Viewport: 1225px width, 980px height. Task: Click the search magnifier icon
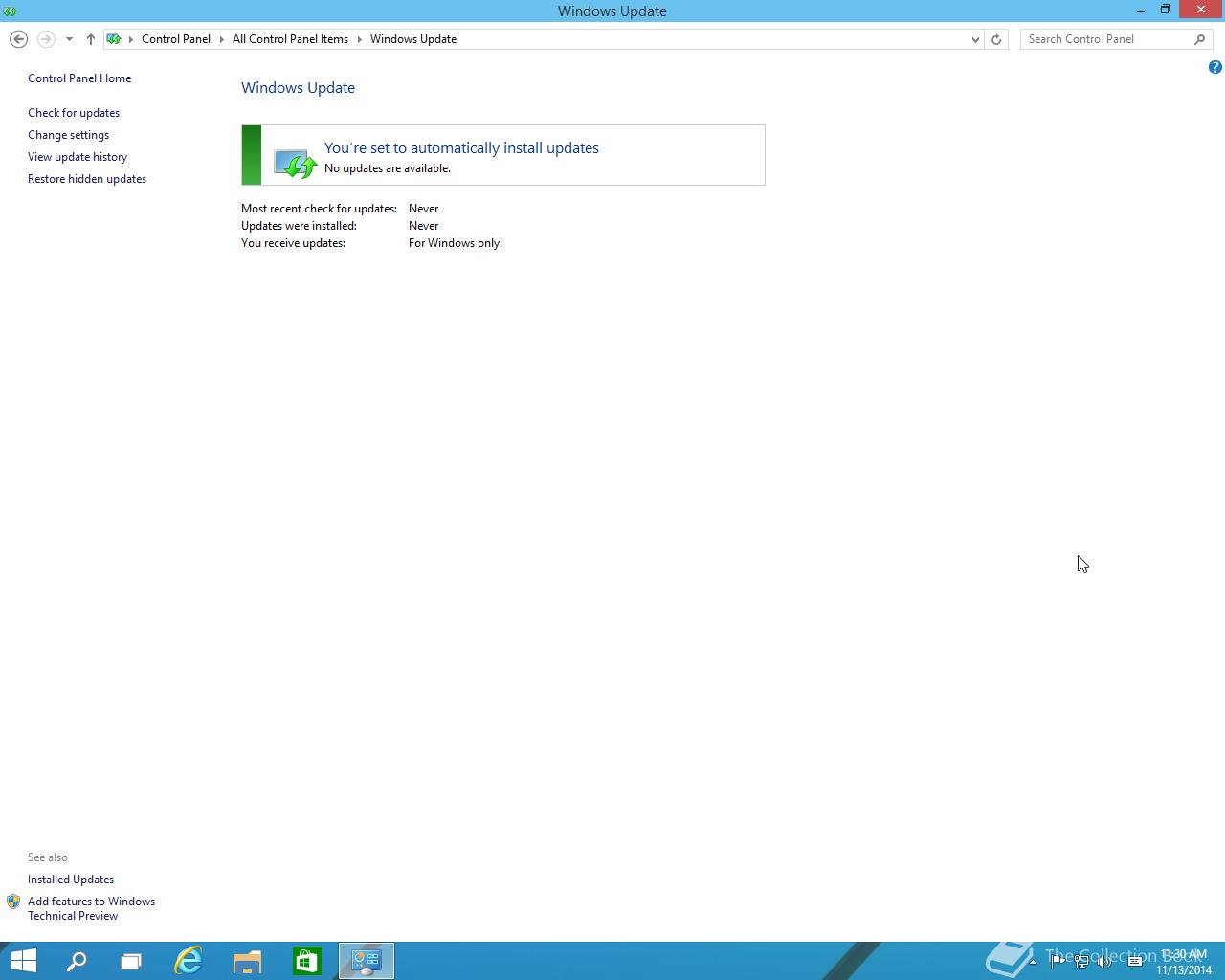click(1200, 39)
